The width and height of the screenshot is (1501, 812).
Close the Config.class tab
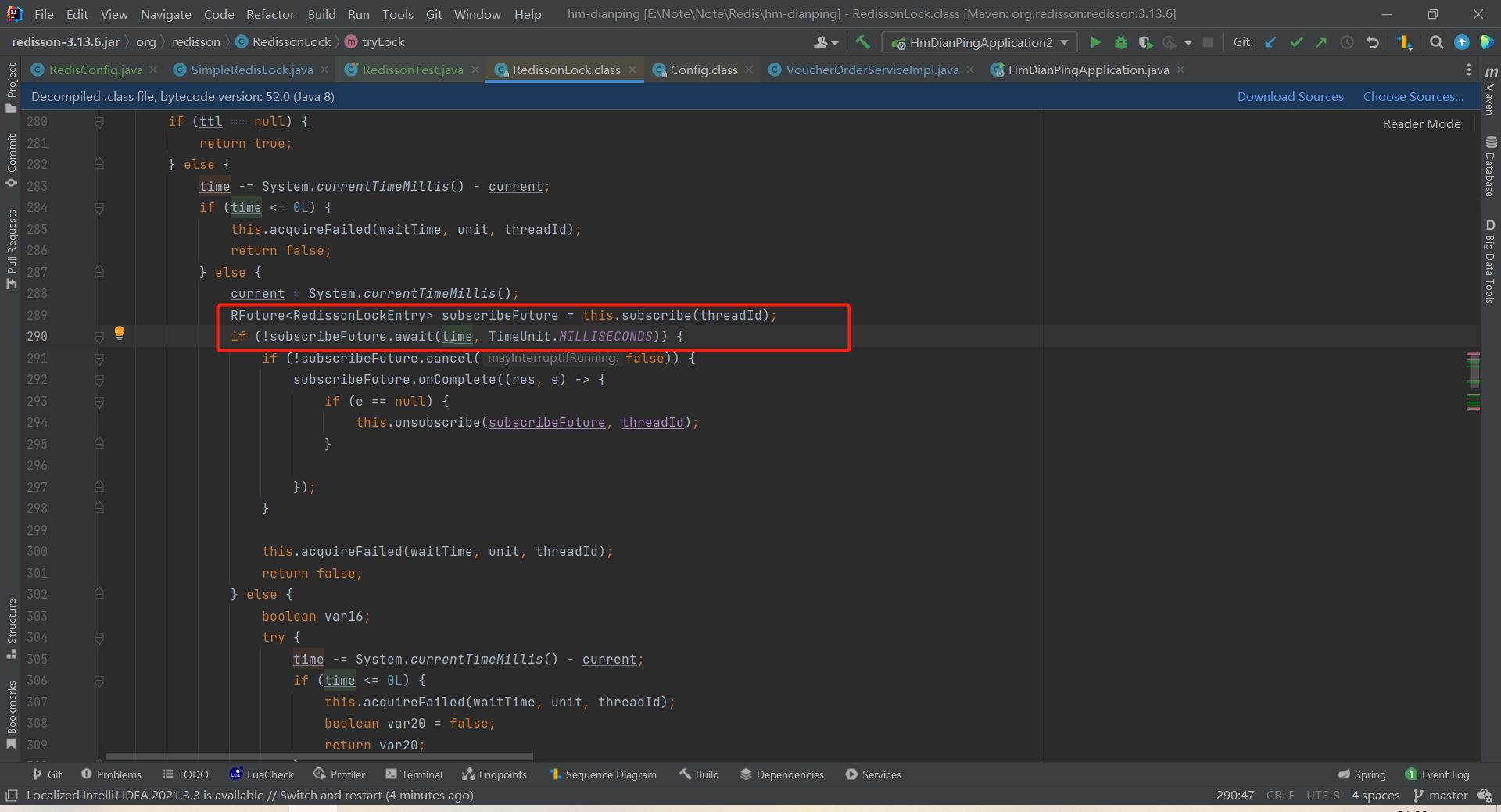749,70
